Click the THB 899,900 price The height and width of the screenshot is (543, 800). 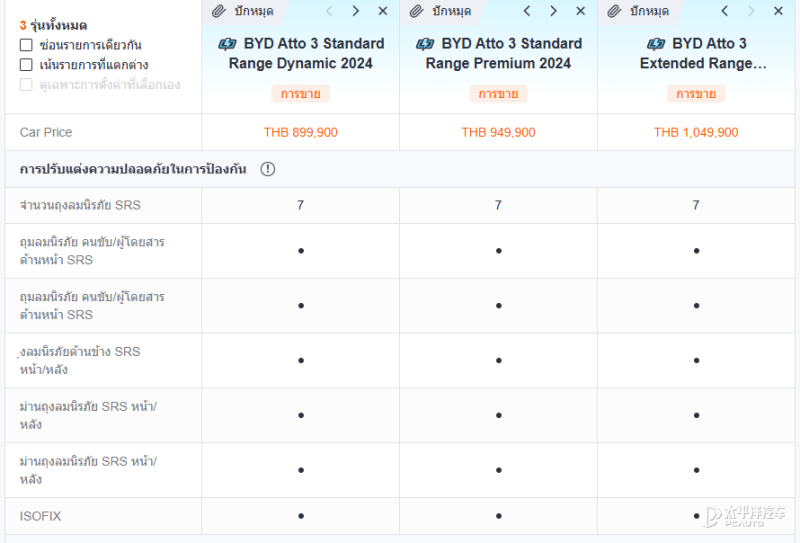click(x=301, y=133)
